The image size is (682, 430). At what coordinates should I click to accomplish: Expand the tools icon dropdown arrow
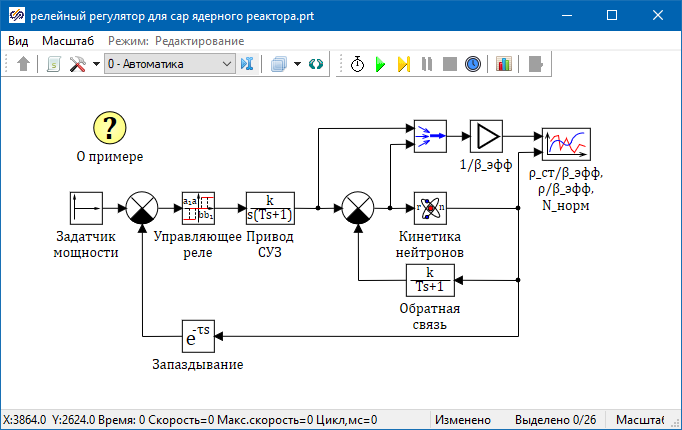(96, 64)
